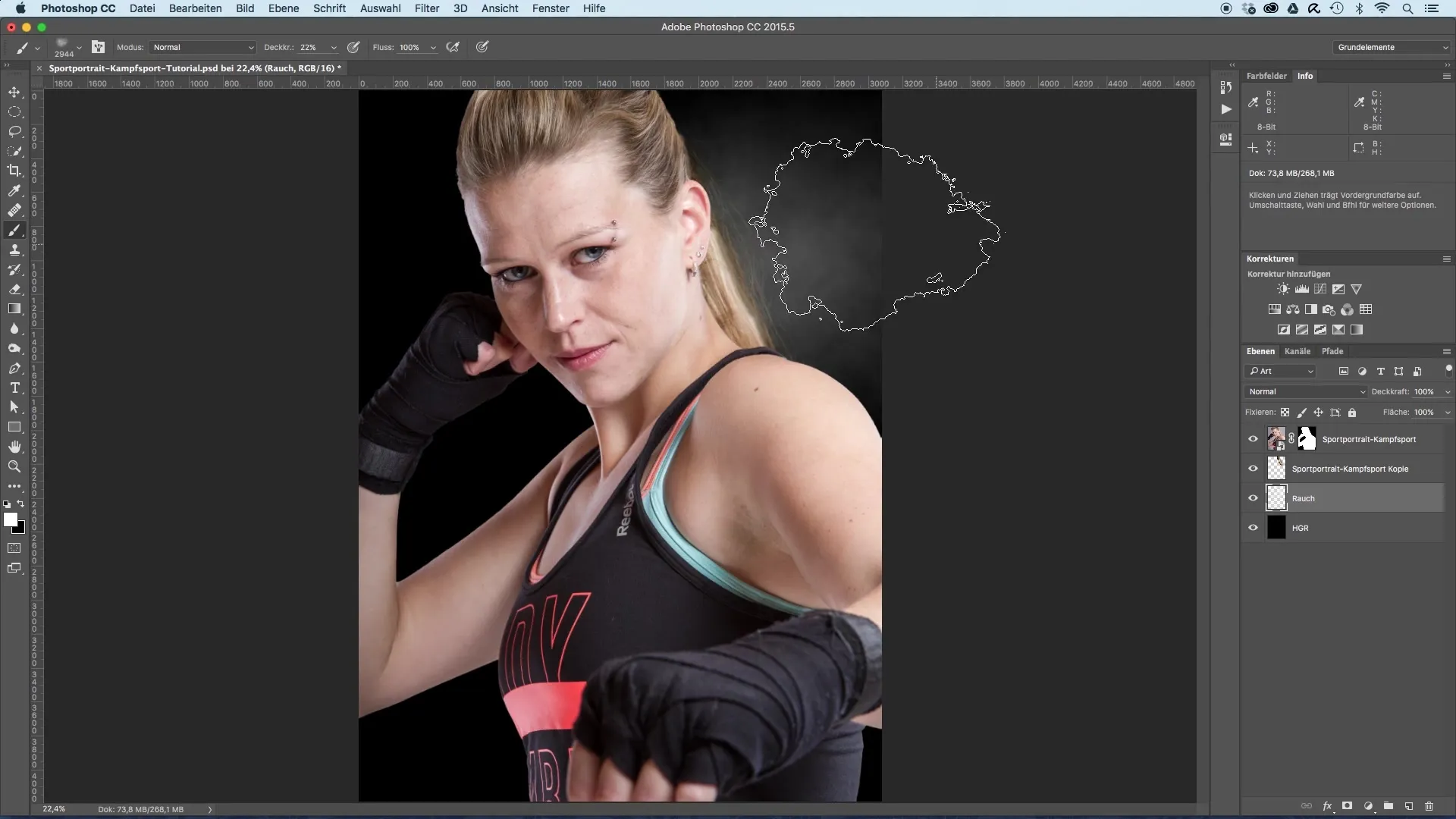
Task: Add a Photo Filter adjustment
Action: 1329,309
